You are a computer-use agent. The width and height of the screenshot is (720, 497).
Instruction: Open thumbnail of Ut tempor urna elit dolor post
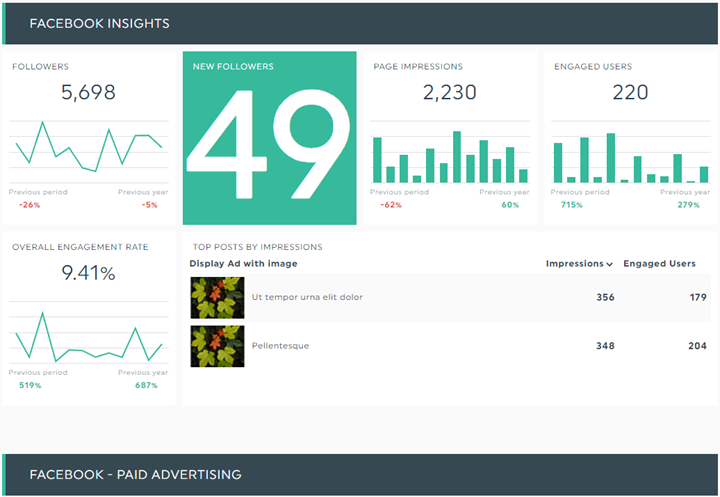217,298
